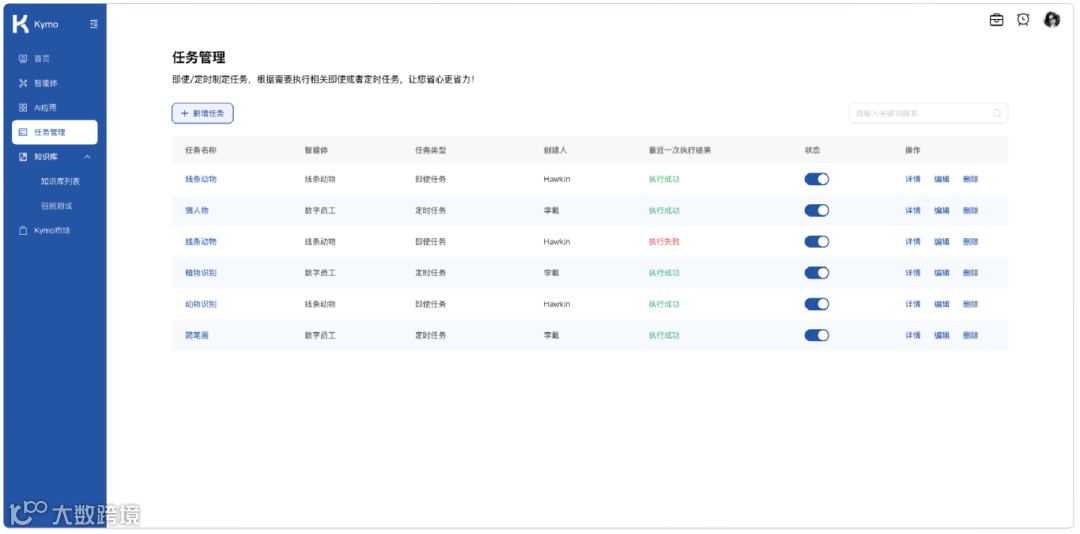Viewport: 1080px width, 534px height.
Task: Click the 任务名称 column header
Action: (x=200, y=150)
